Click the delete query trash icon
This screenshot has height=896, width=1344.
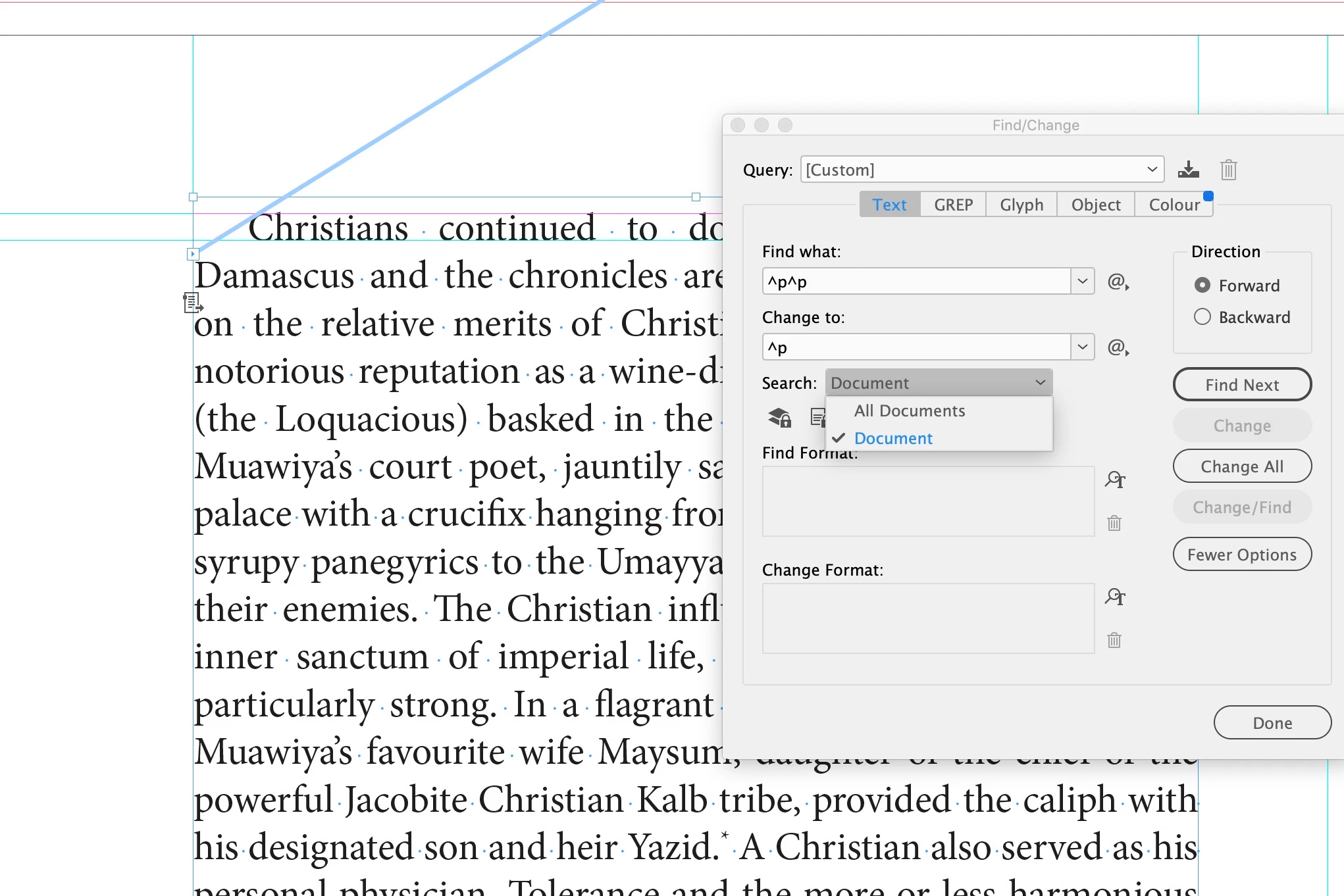[1228, 170]
